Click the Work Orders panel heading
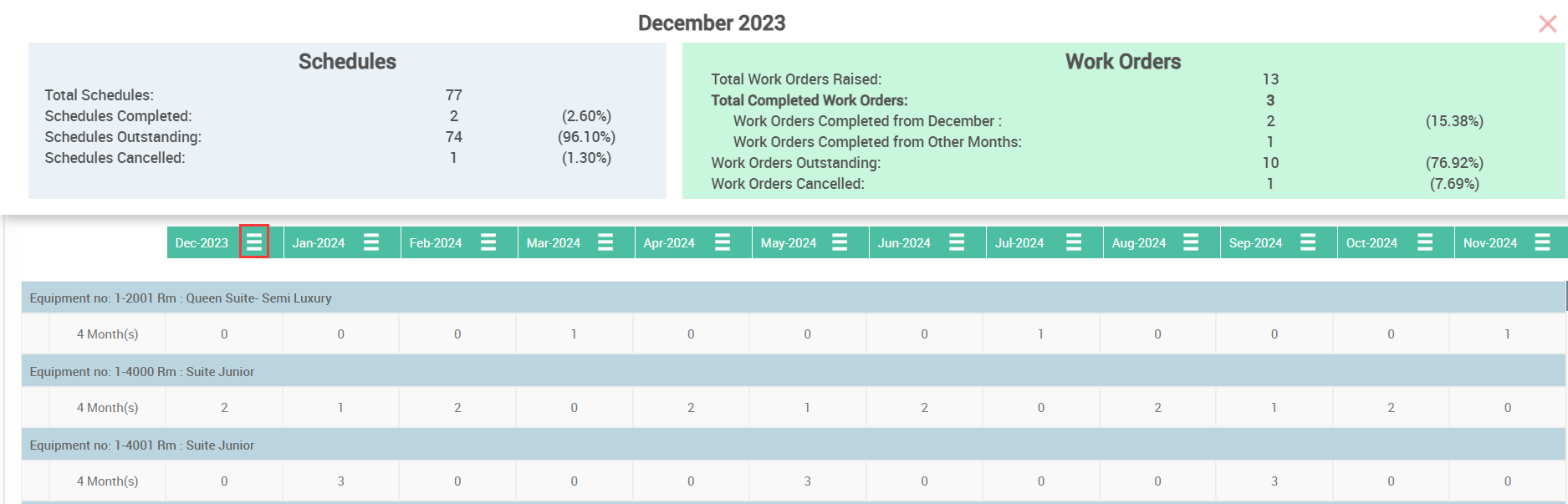 coord(1123,62)
